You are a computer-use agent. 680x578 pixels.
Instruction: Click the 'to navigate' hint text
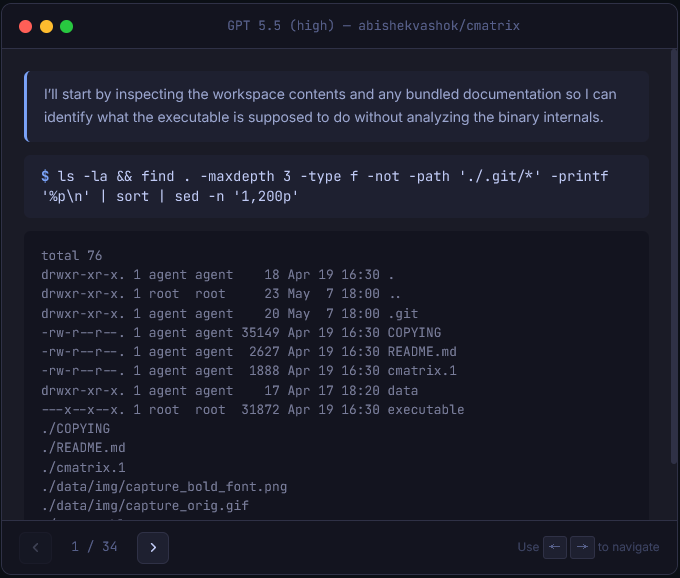tap(628, 547)
